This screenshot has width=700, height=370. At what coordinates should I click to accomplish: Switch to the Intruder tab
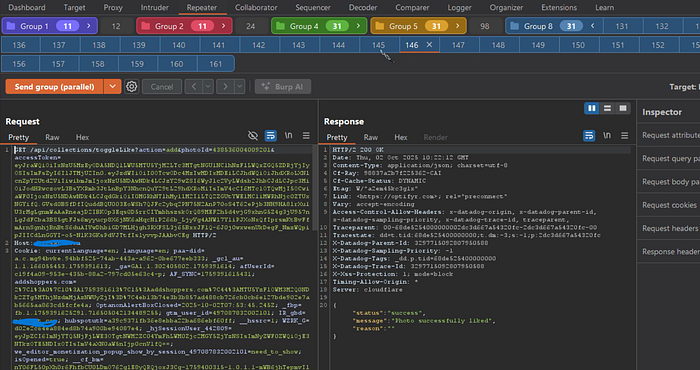(154, 8)
